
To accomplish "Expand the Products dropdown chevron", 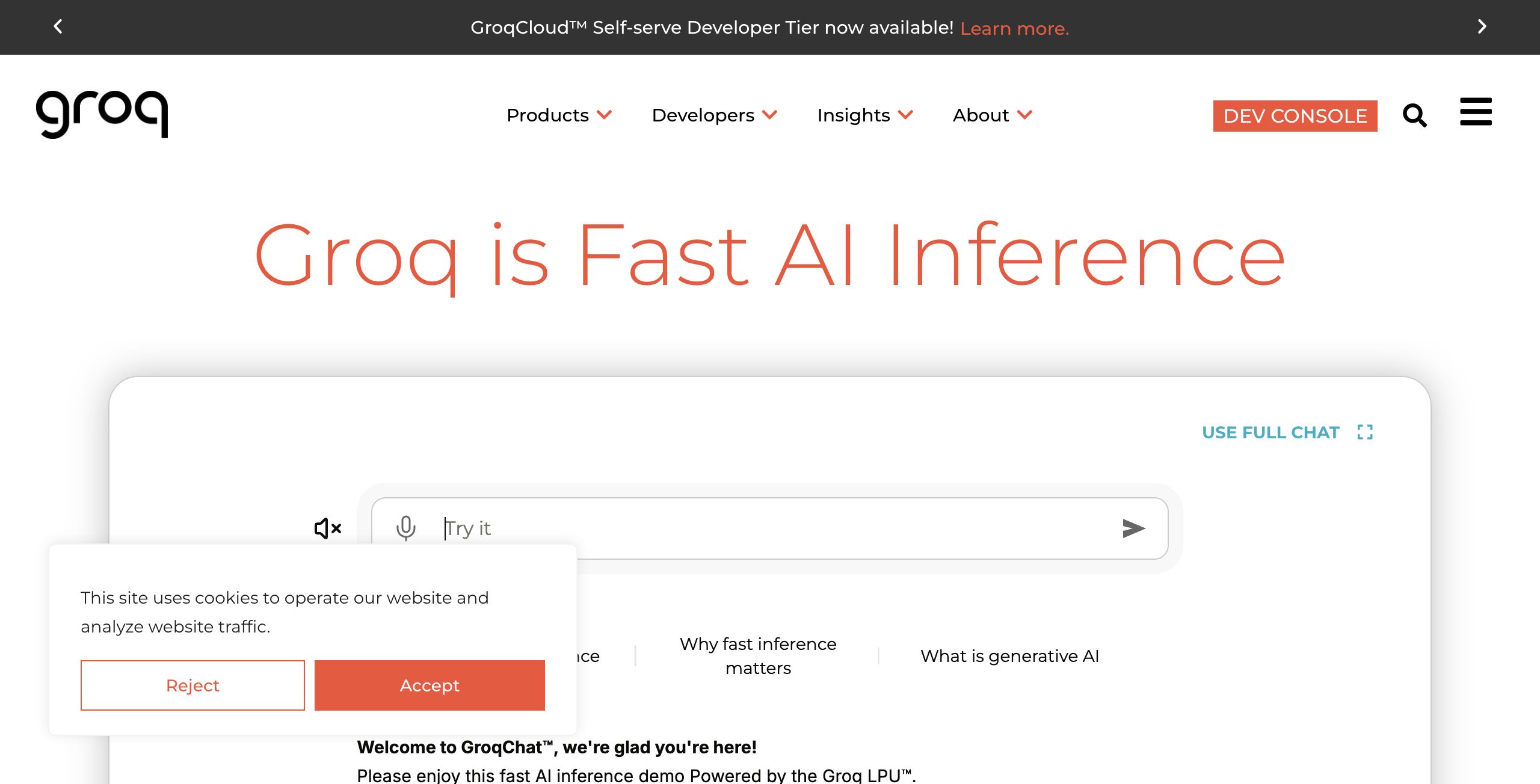I will coord(604,115).
